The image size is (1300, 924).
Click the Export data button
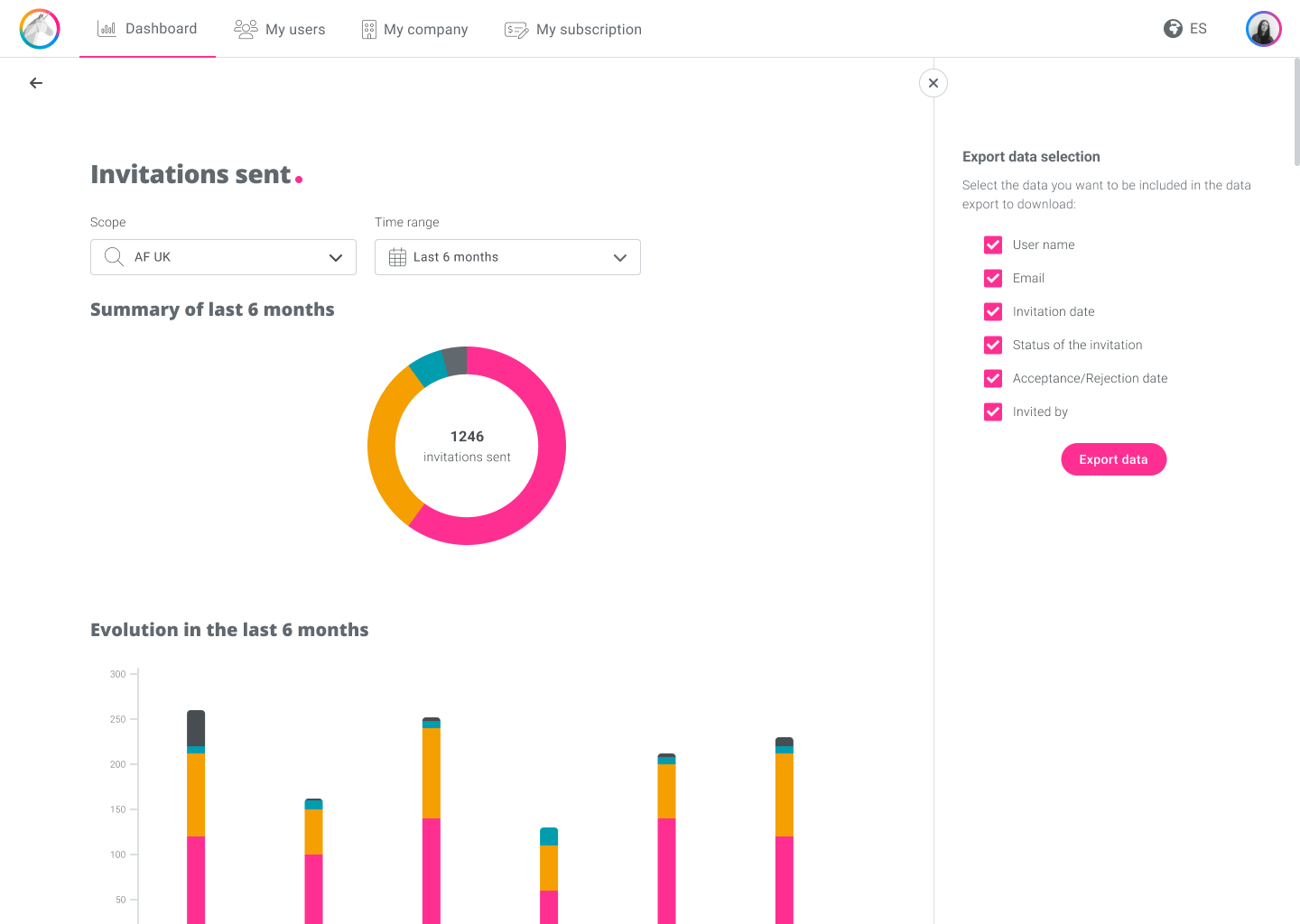(x=1114, y=459)
